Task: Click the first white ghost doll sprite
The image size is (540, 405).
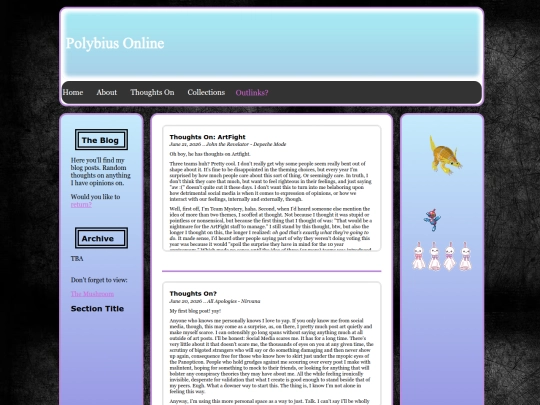Action: point(419,256)
